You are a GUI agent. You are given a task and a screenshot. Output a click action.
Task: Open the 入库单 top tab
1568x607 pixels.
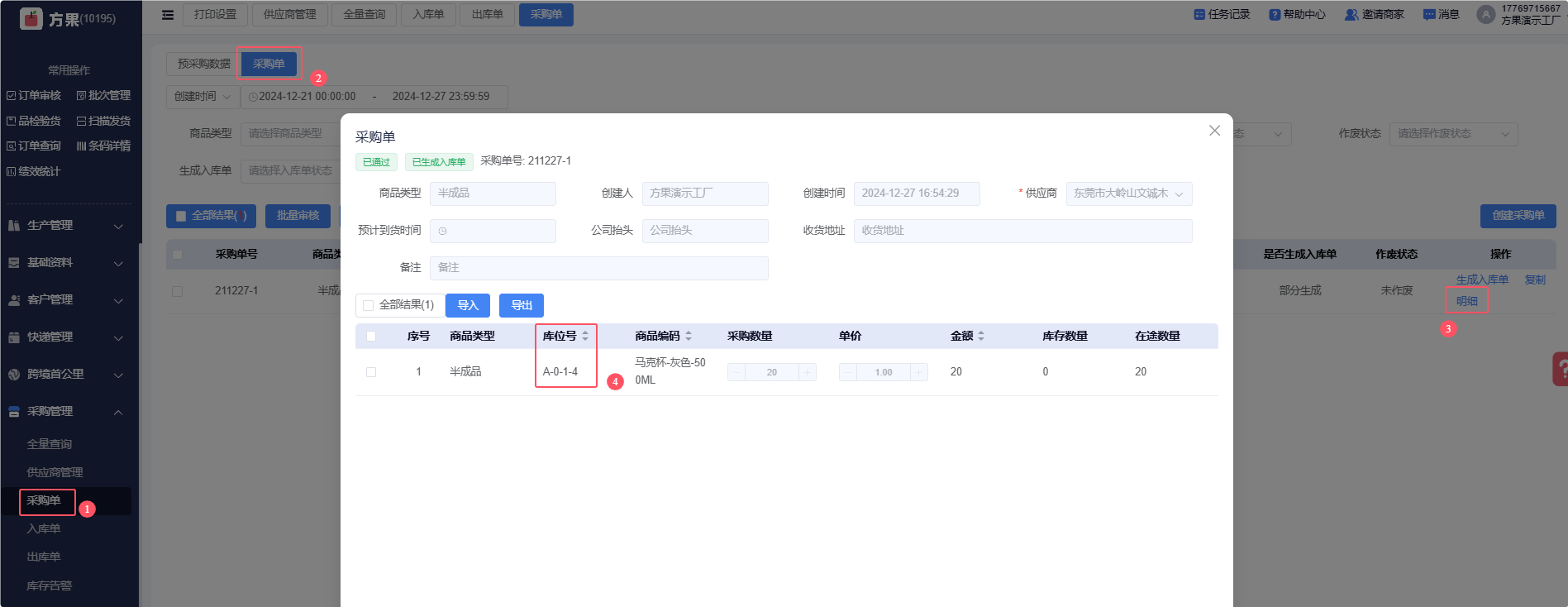(428, 15)
